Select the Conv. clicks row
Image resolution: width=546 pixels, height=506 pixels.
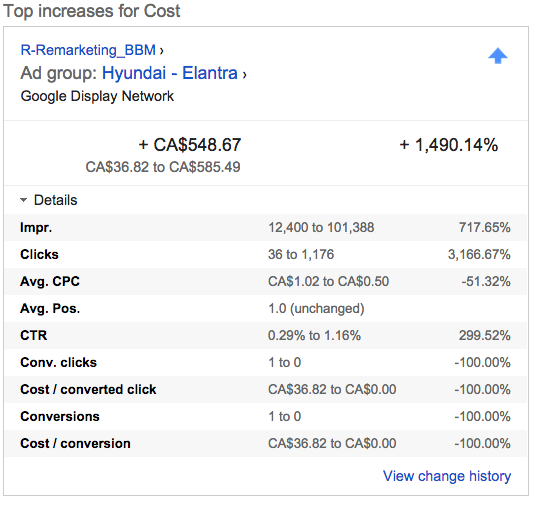266,362
